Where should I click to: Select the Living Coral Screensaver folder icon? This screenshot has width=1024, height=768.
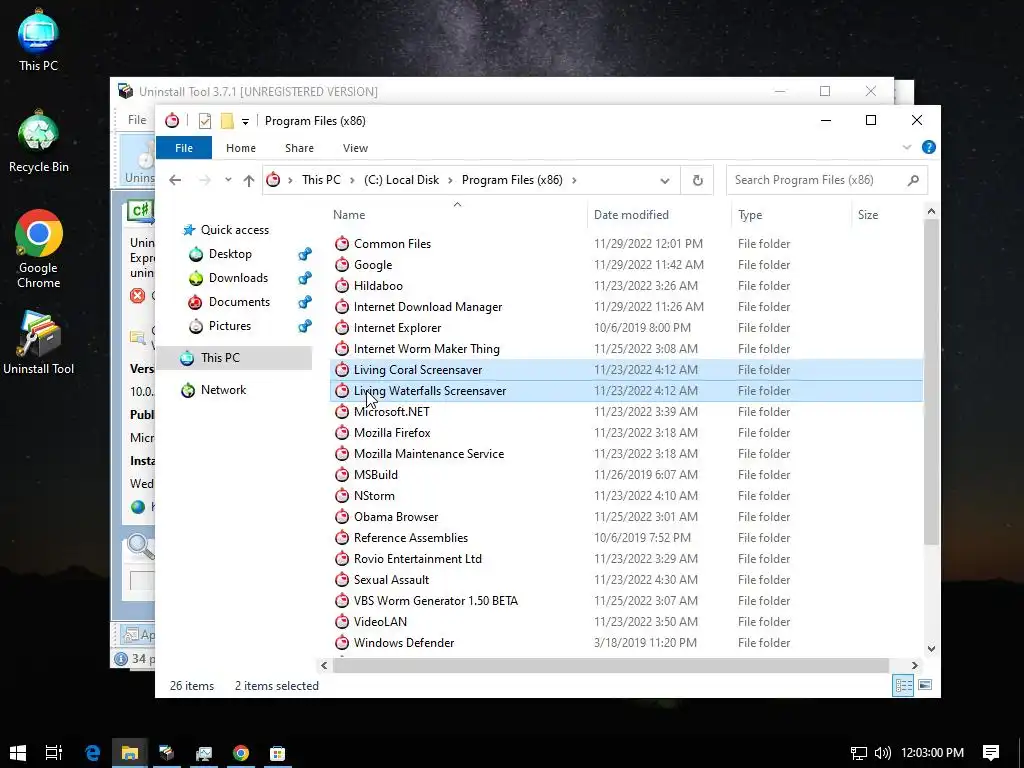click(342, 370)
